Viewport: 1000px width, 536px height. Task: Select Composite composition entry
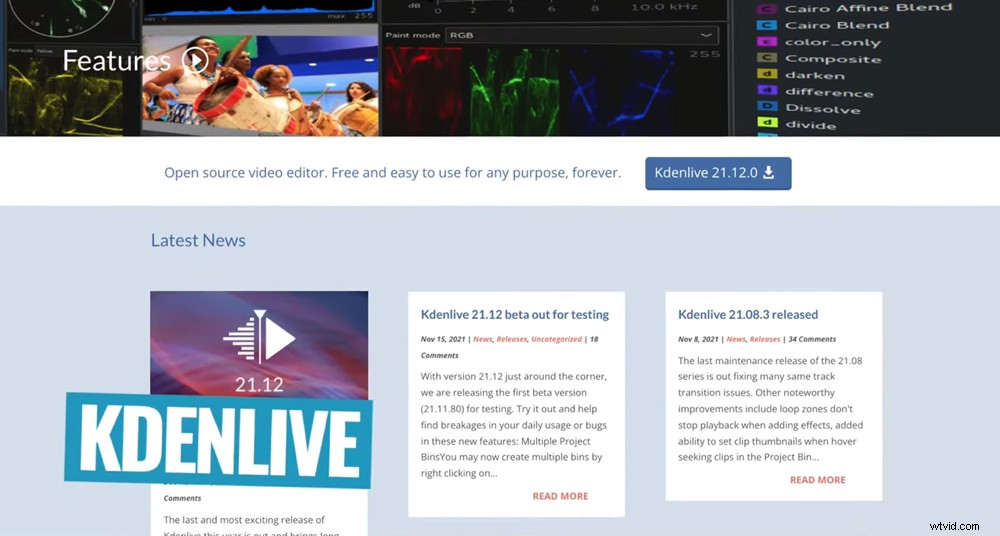(x=832, y=59)
